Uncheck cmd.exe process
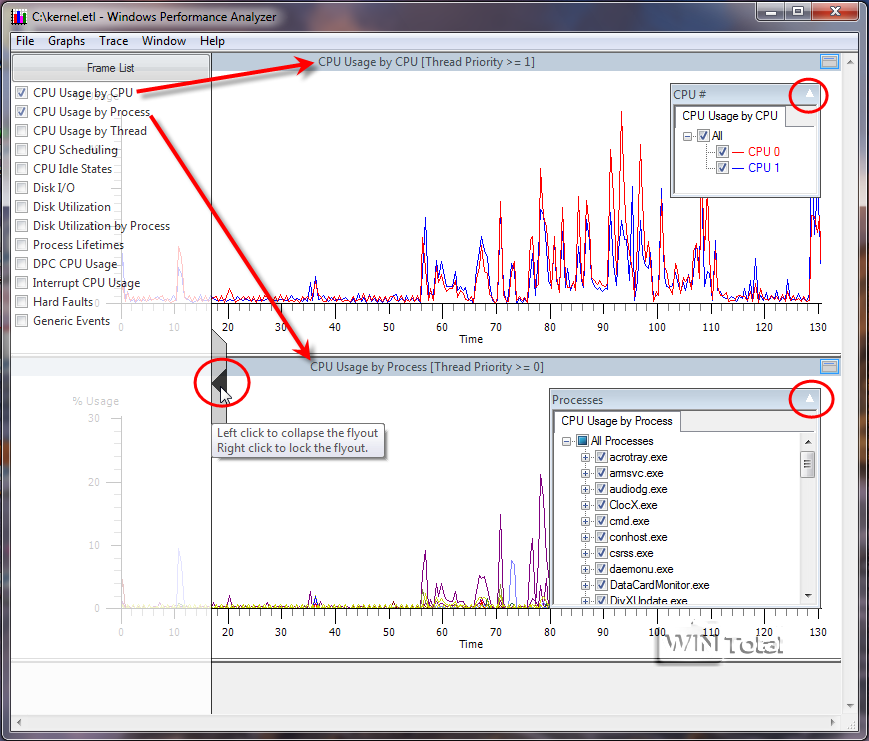This screenshot has height=741, width=869. tap(601, 521)
